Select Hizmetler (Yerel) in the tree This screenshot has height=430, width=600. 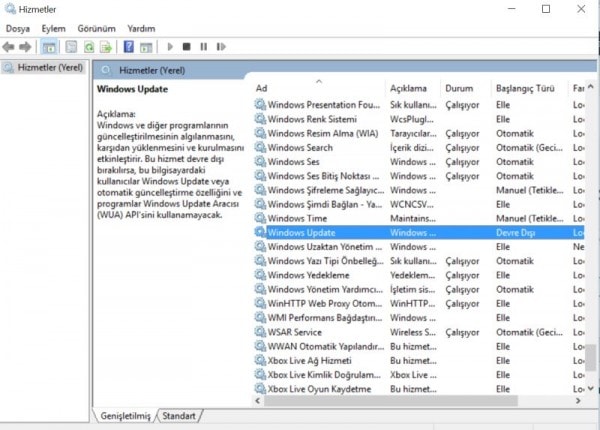(x=50, y=68)
